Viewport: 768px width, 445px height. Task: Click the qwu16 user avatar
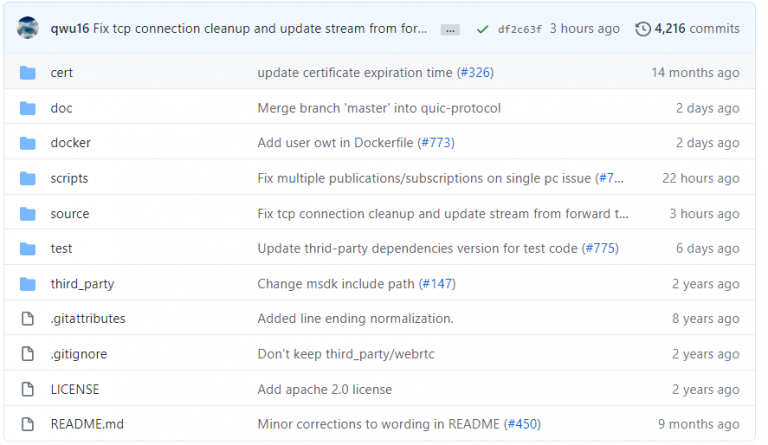pos(27,29)
